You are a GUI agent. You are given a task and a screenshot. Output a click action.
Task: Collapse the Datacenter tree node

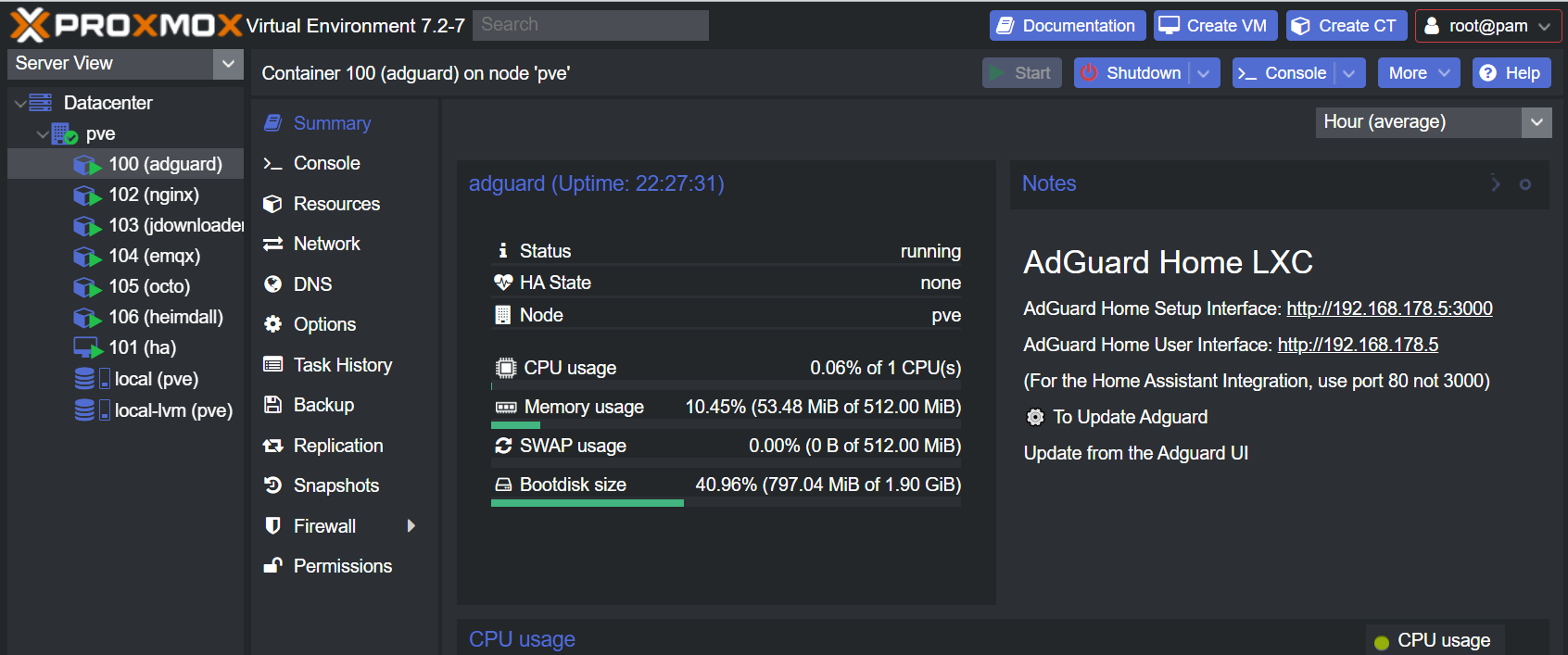[x=19, y=103]
